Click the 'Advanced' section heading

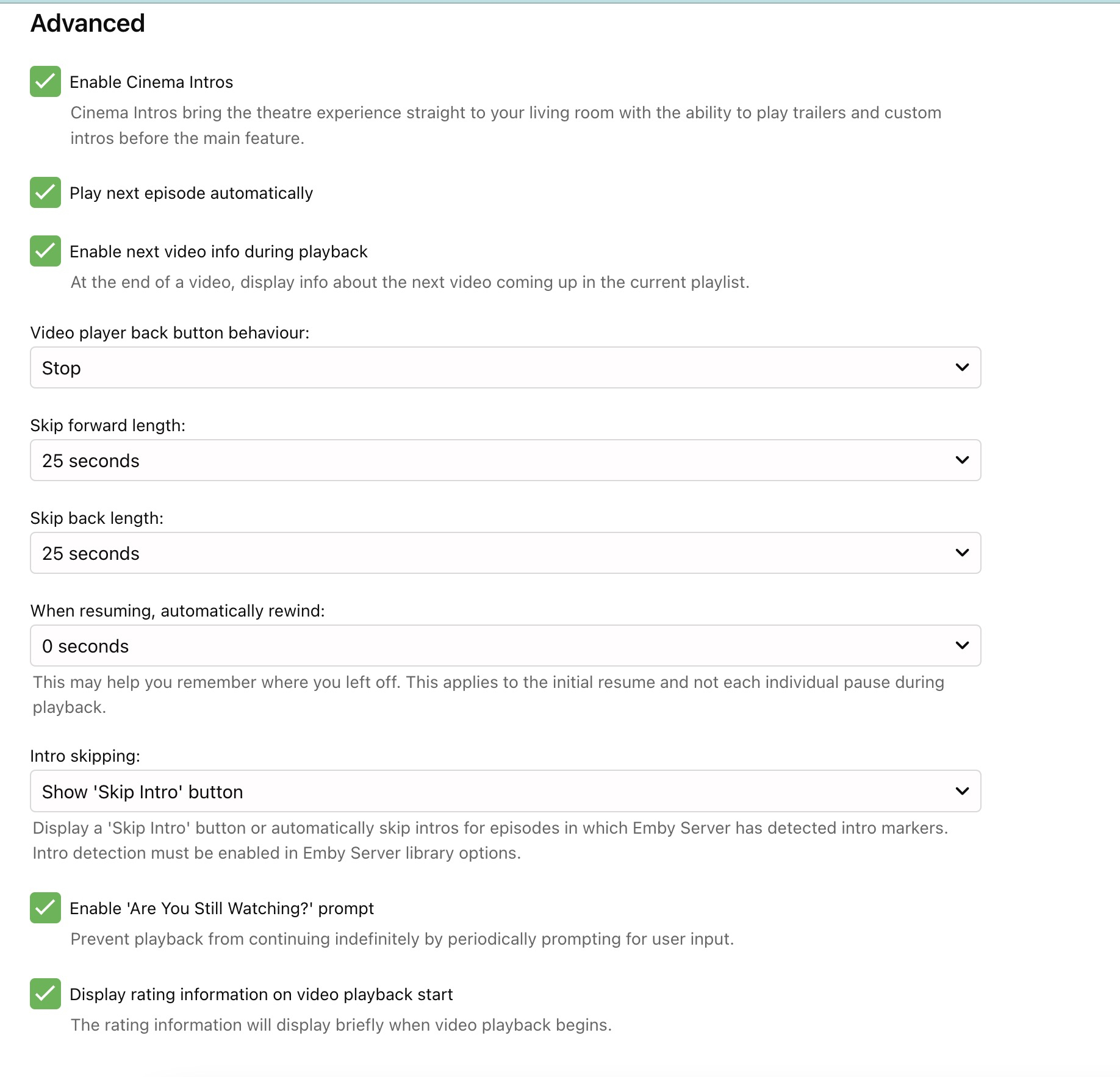[88, 23]
